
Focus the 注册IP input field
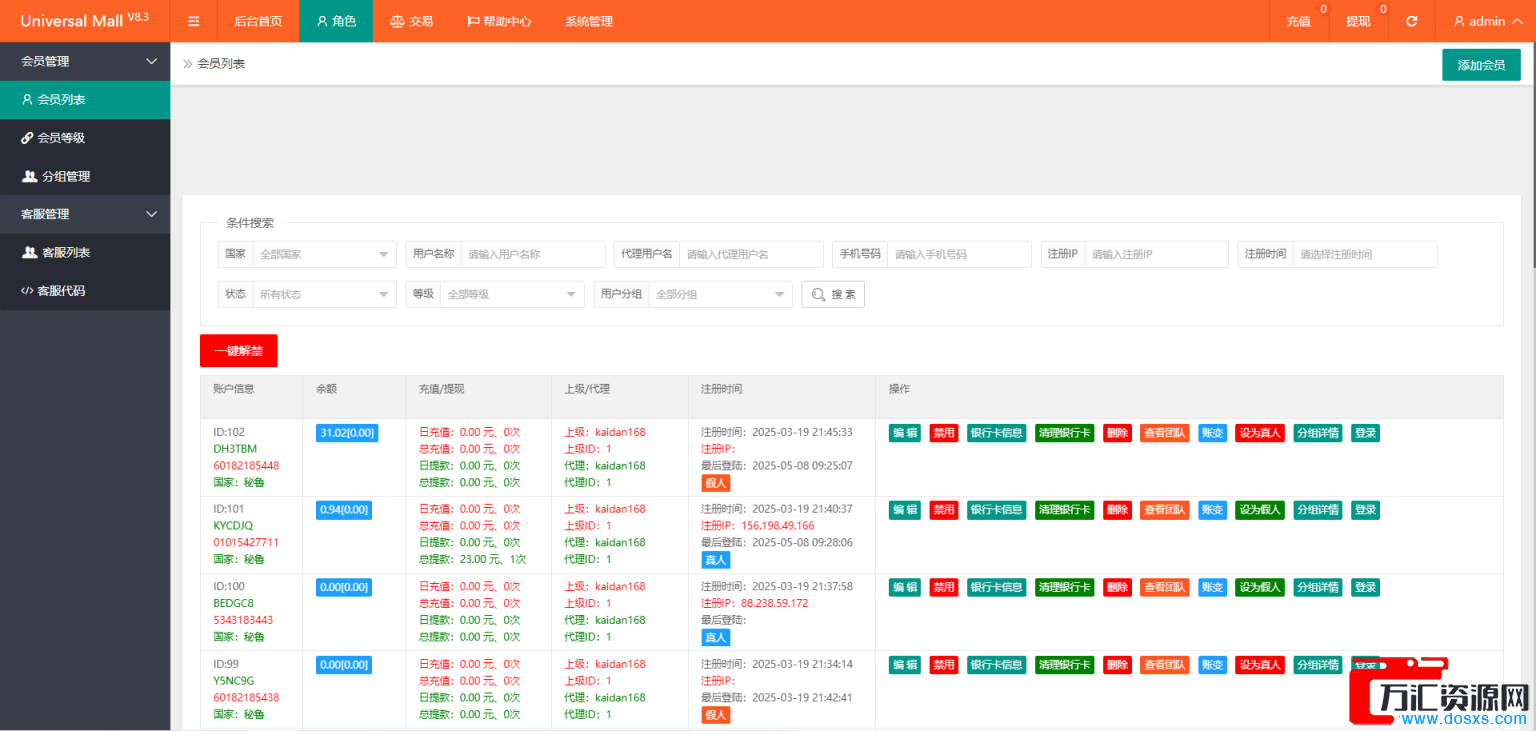(x=1156, y=254)
